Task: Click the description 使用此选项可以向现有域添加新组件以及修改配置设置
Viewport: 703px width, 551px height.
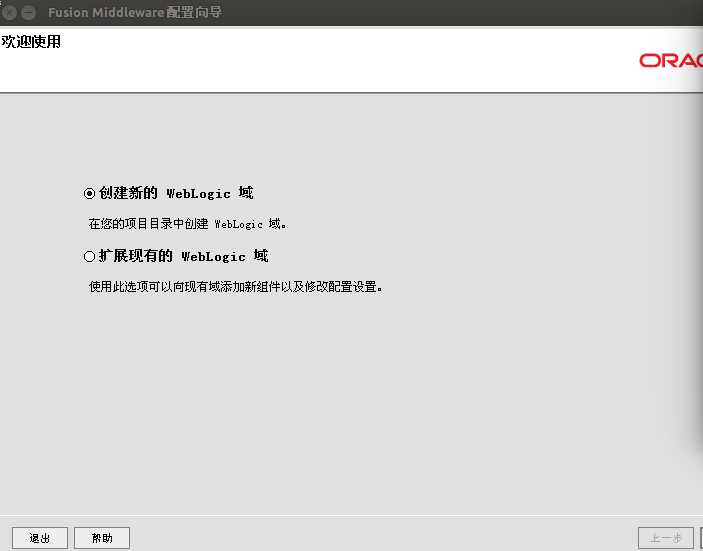Action: [236, 286]
